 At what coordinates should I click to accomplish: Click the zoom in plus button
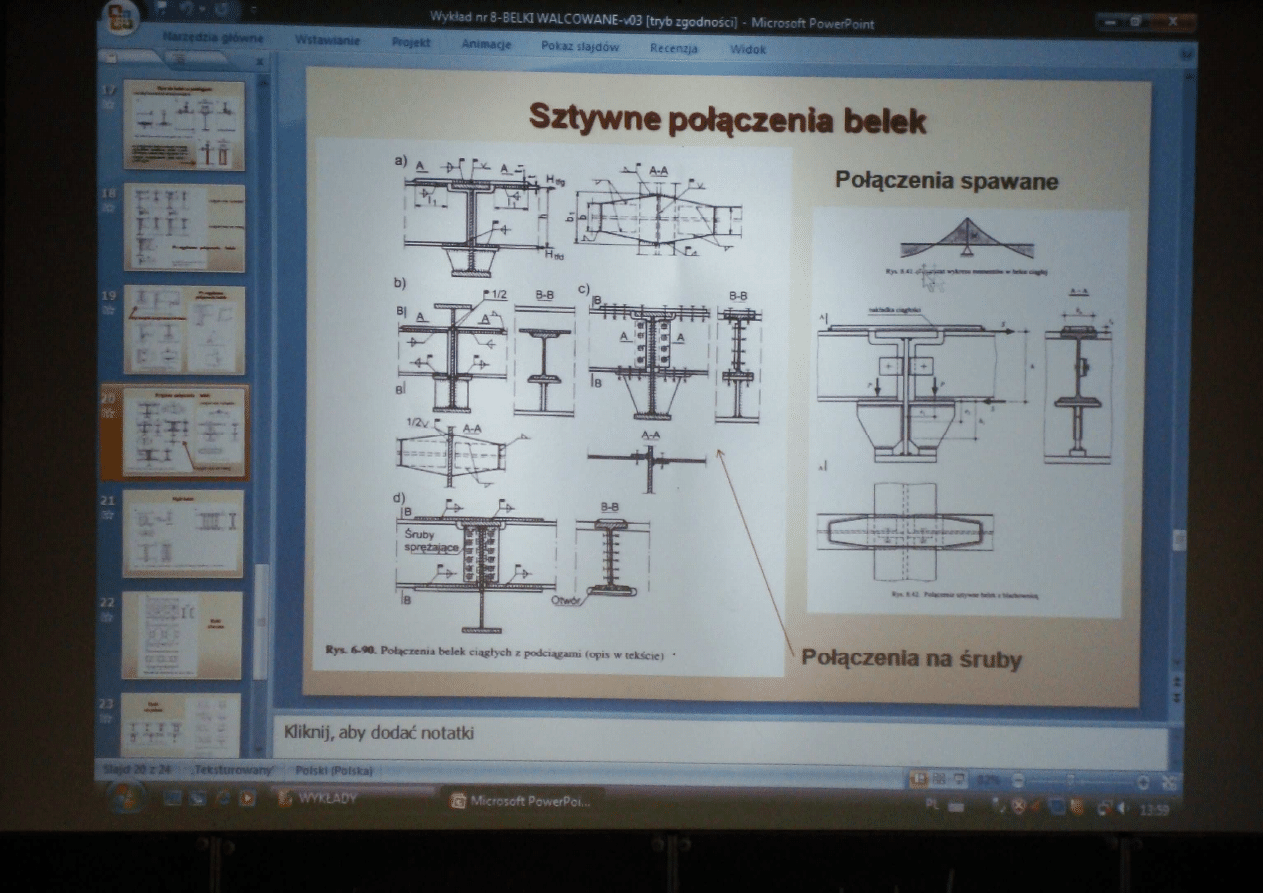(x=1143, y=780)
